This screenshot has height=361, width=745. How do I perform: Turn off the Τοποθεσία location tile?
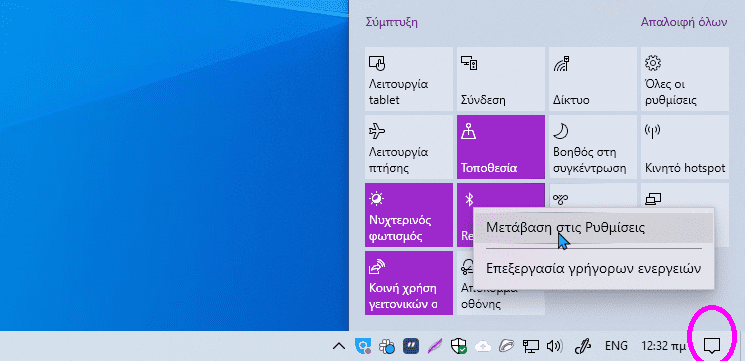[x=501, y=147]
